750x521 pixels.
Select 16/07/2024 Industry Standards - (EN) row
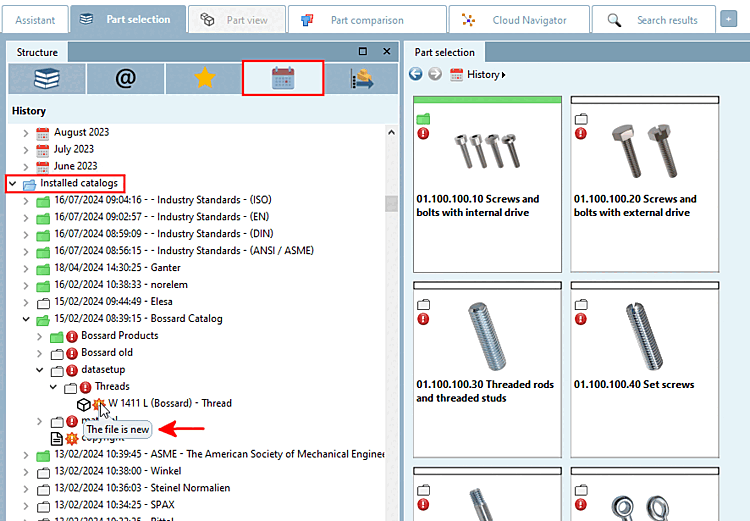point(162,217)
